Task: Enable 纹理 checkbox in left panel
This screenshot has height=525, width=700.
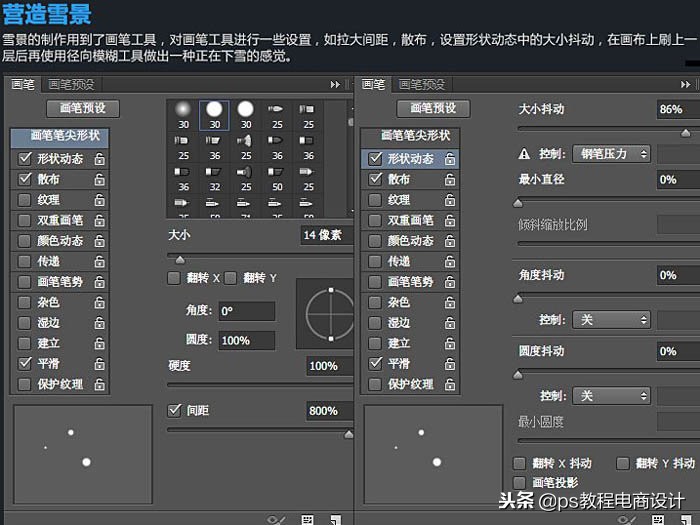Action: (25, 200)
